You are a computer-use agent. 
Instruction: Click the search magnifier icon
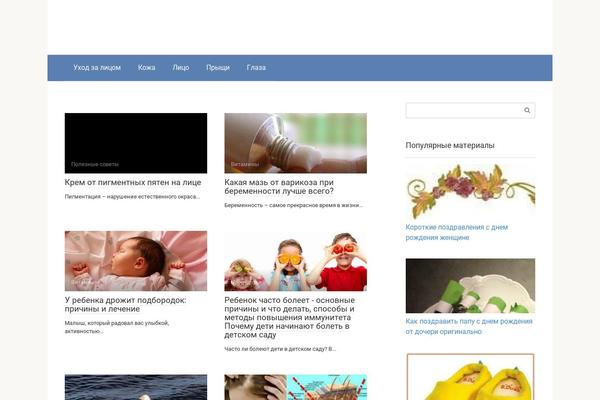[527, 110]
